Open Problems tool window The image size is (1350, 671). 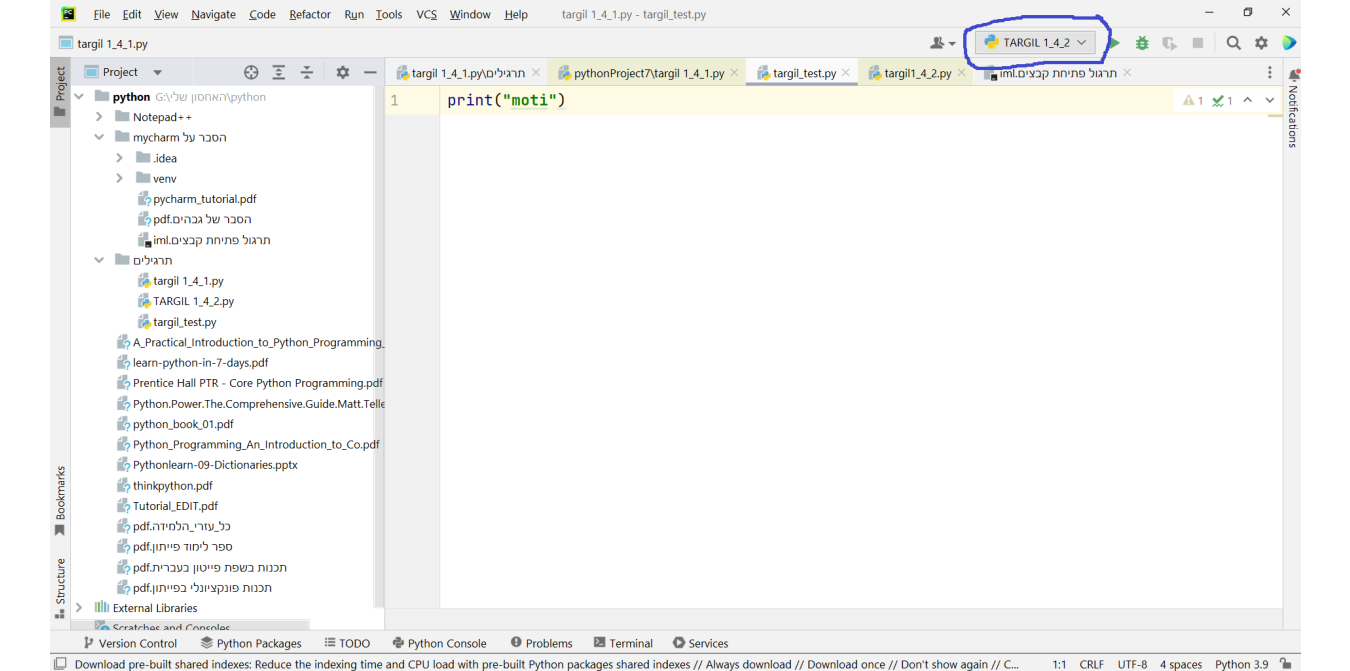coord(541,643)
